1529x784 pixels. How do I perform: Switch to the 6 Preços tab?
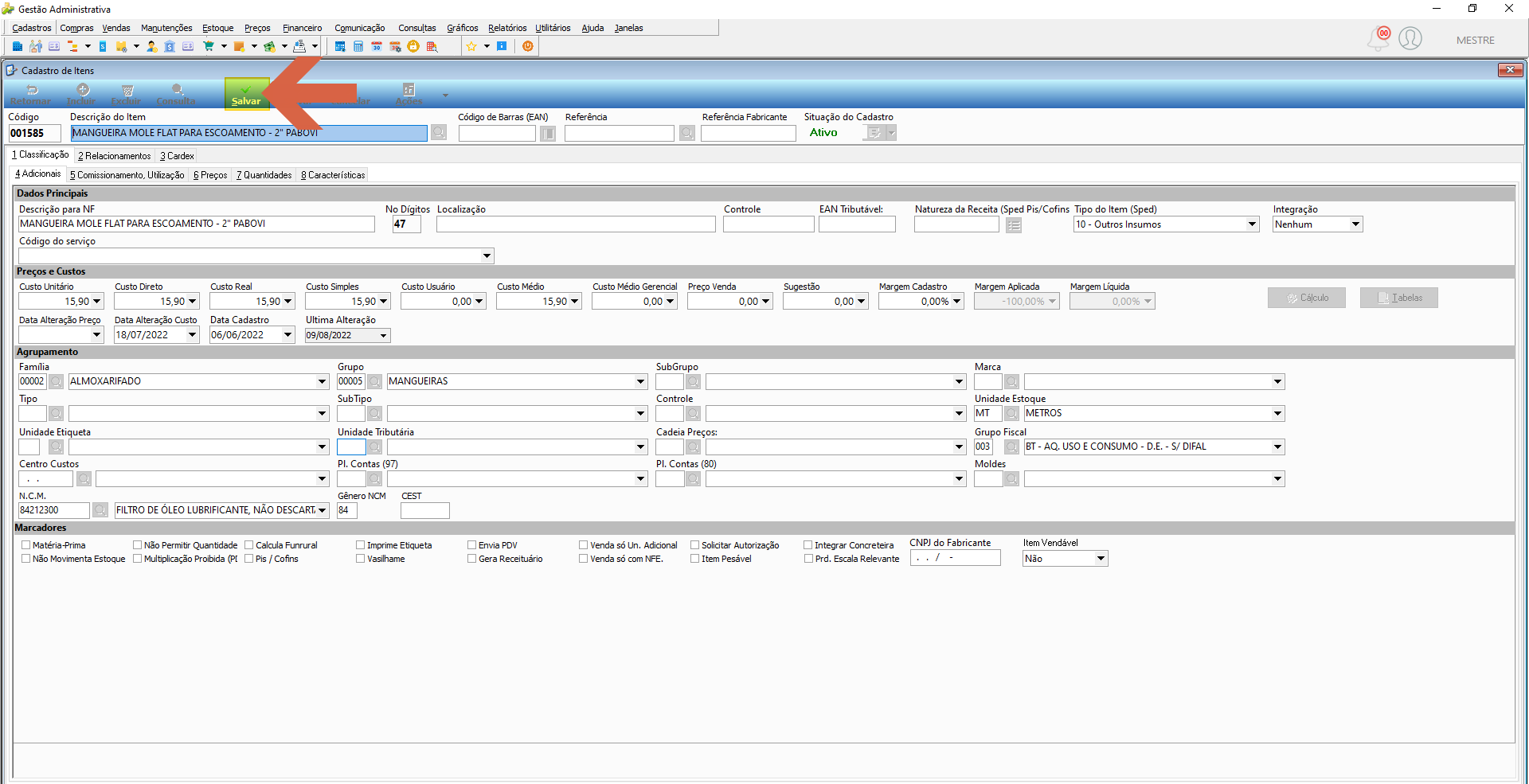[x=210, y=175]
